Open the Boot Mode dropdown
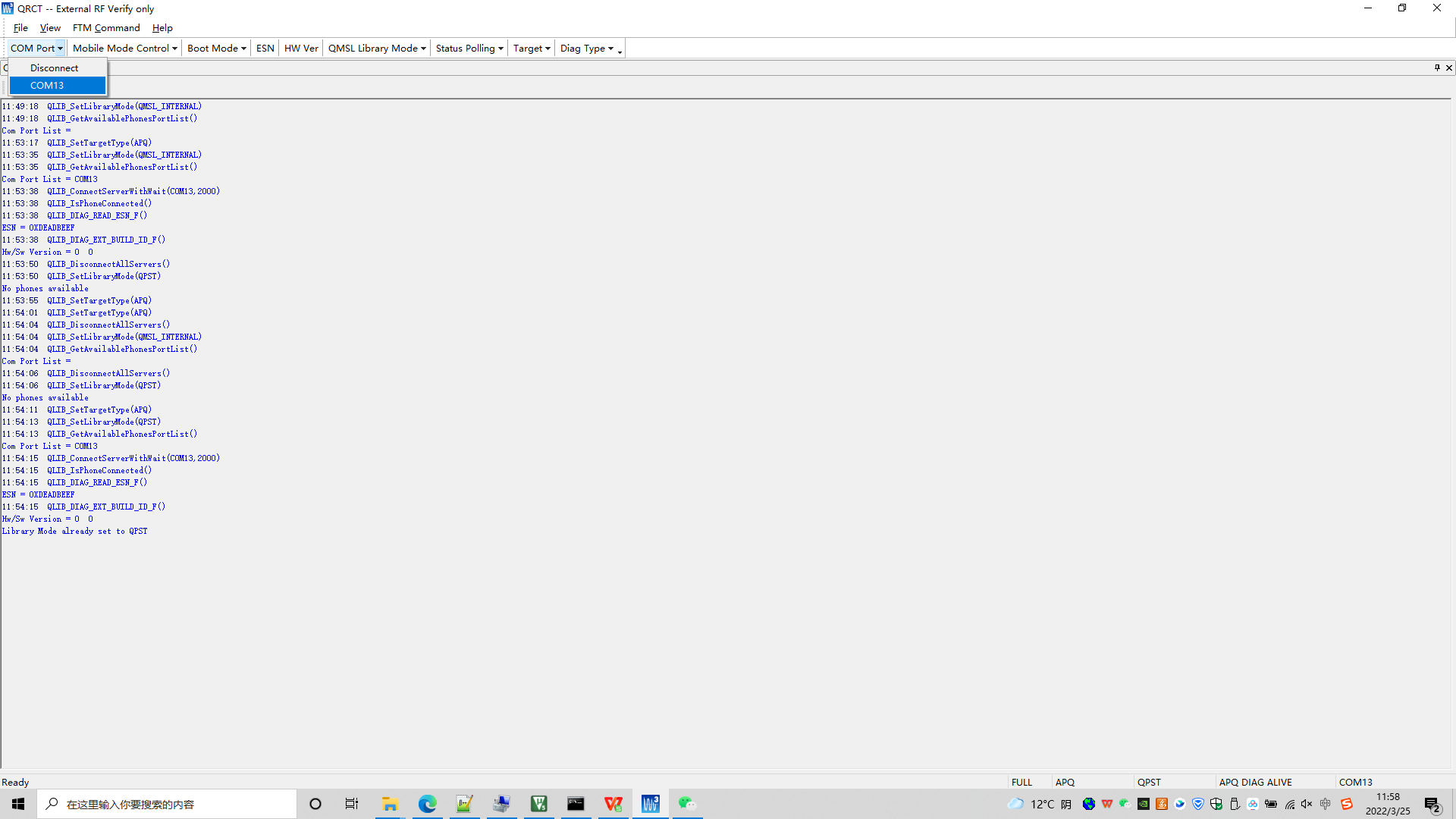The width and height of the screenshot is (1456, 819). tap(216, 49)
